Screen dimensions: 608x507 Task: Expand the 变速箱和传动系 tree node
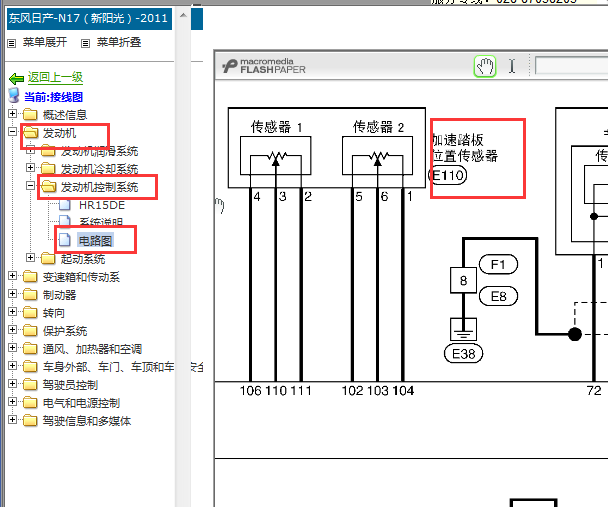(12, 276)
